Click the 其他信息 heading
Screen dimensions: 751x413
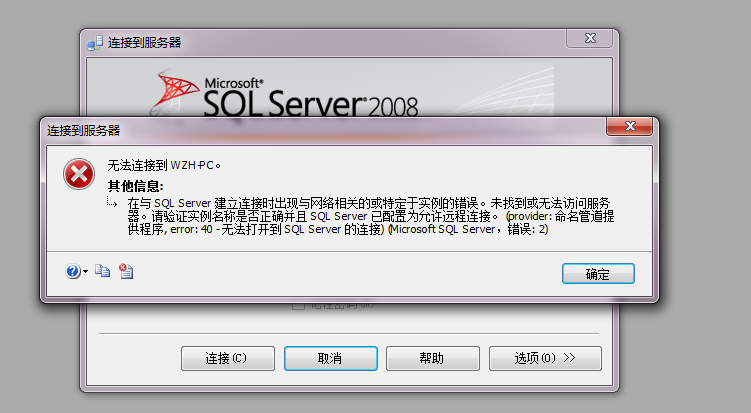pos(136,185)
